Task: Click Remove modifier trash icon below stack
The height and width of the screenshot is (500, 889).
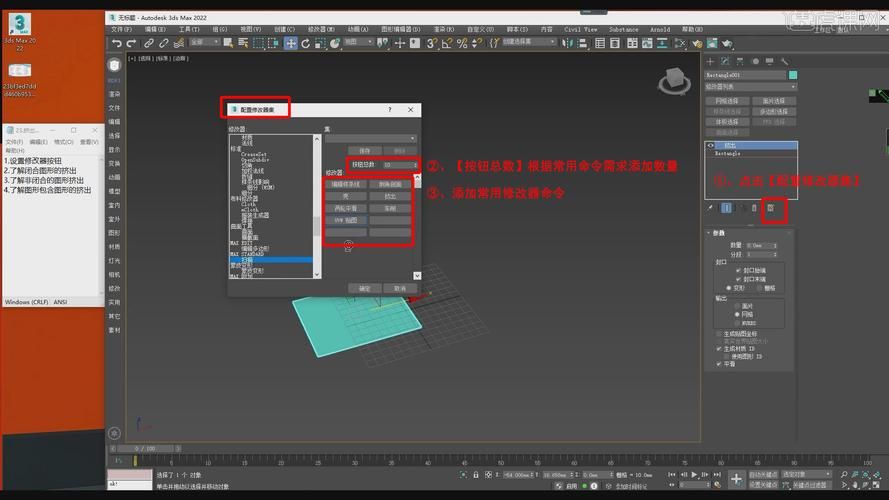Action: click(754, 208)
